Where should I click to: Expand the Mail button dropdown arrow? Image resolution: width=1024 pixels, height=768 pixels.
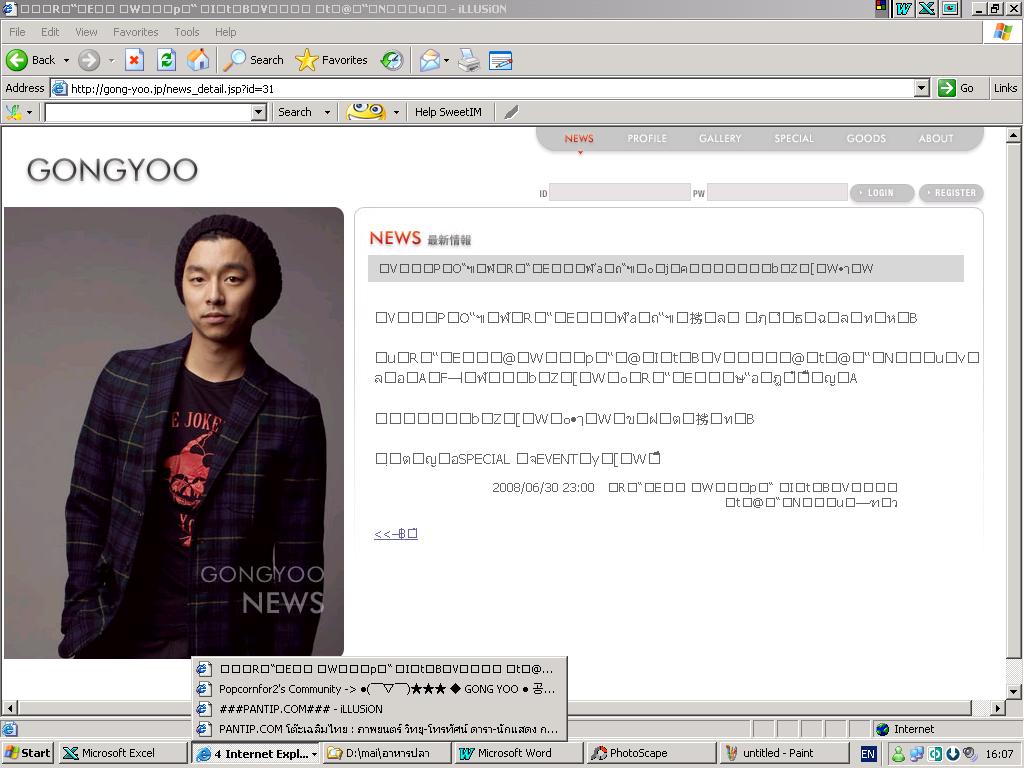[447, 60]
